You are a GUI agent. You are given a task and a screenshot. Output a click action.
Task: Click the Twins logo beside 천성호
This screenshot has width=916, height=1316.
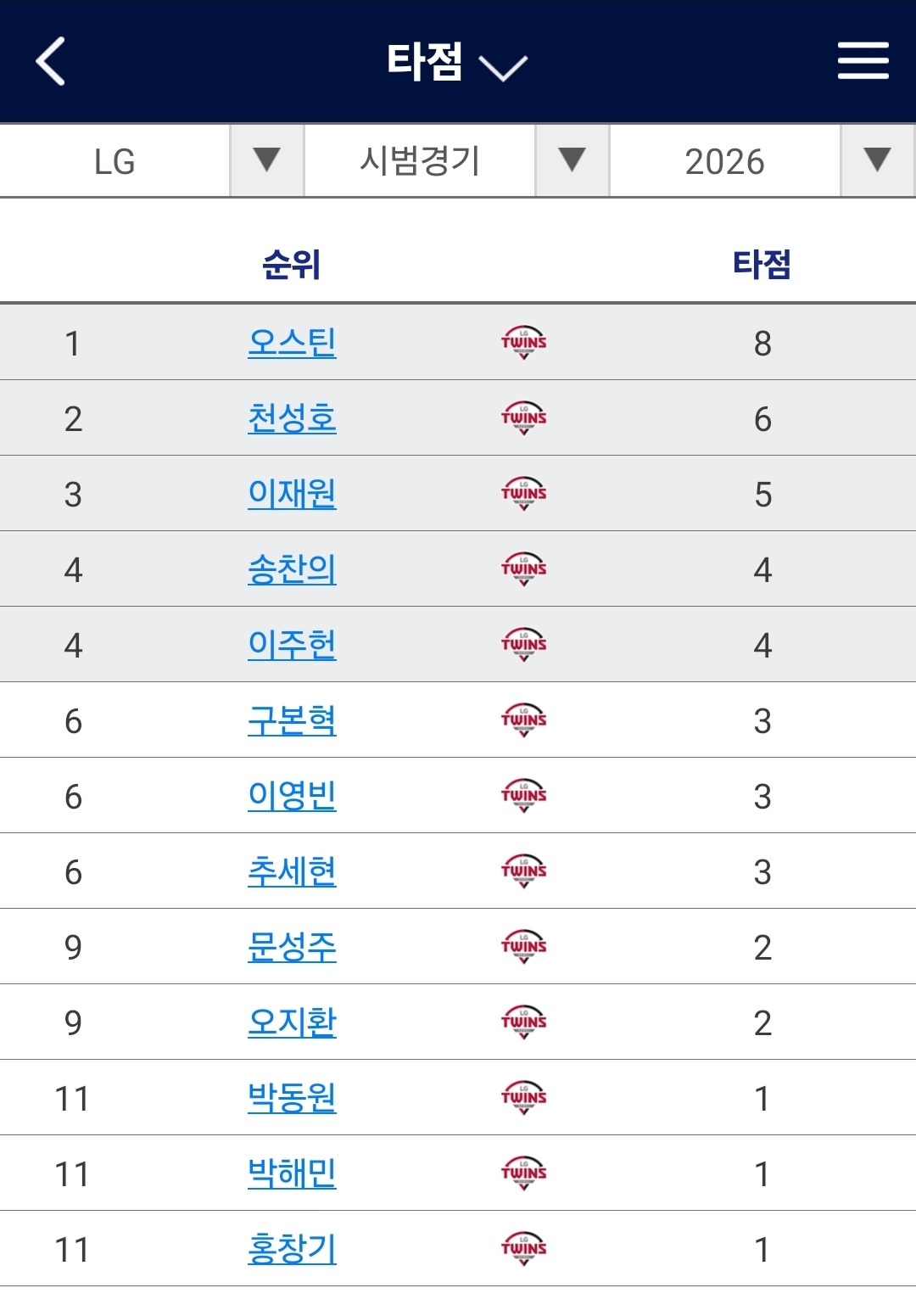coord(523,418)
